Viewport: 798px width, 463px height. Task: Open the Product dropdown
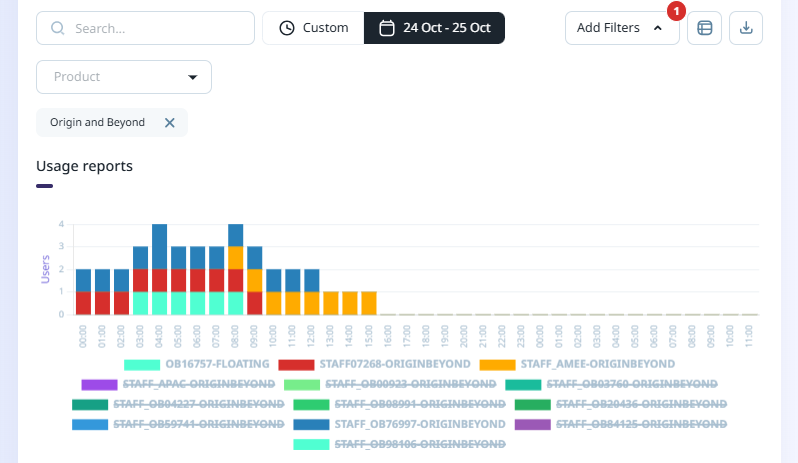[124, 77]
